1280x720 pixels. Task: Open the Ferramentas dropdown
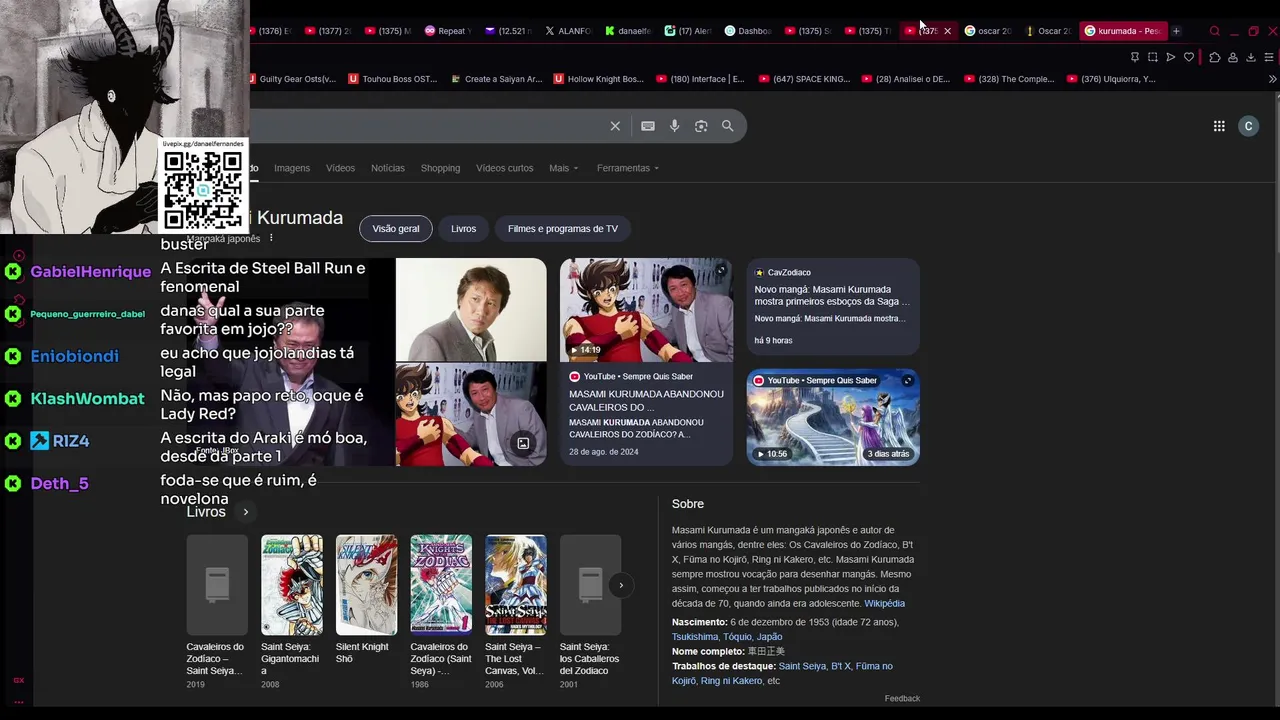pos(627,168)
